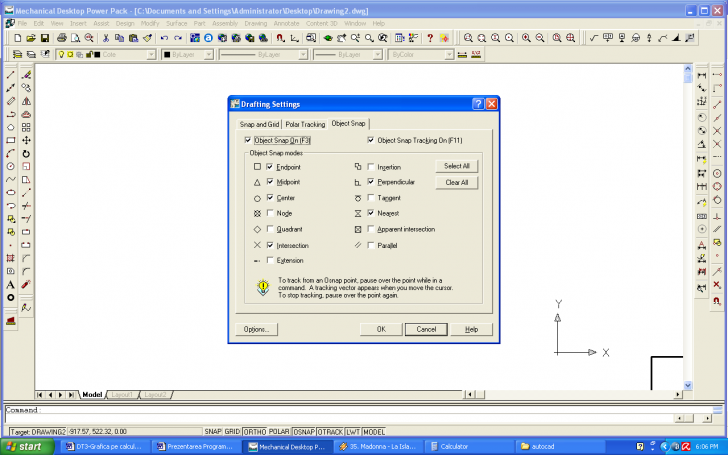This screenshot has height=455, width=728.
Task: Open the linetype ByLayer dropdown
Action: (x=303, y=55)
